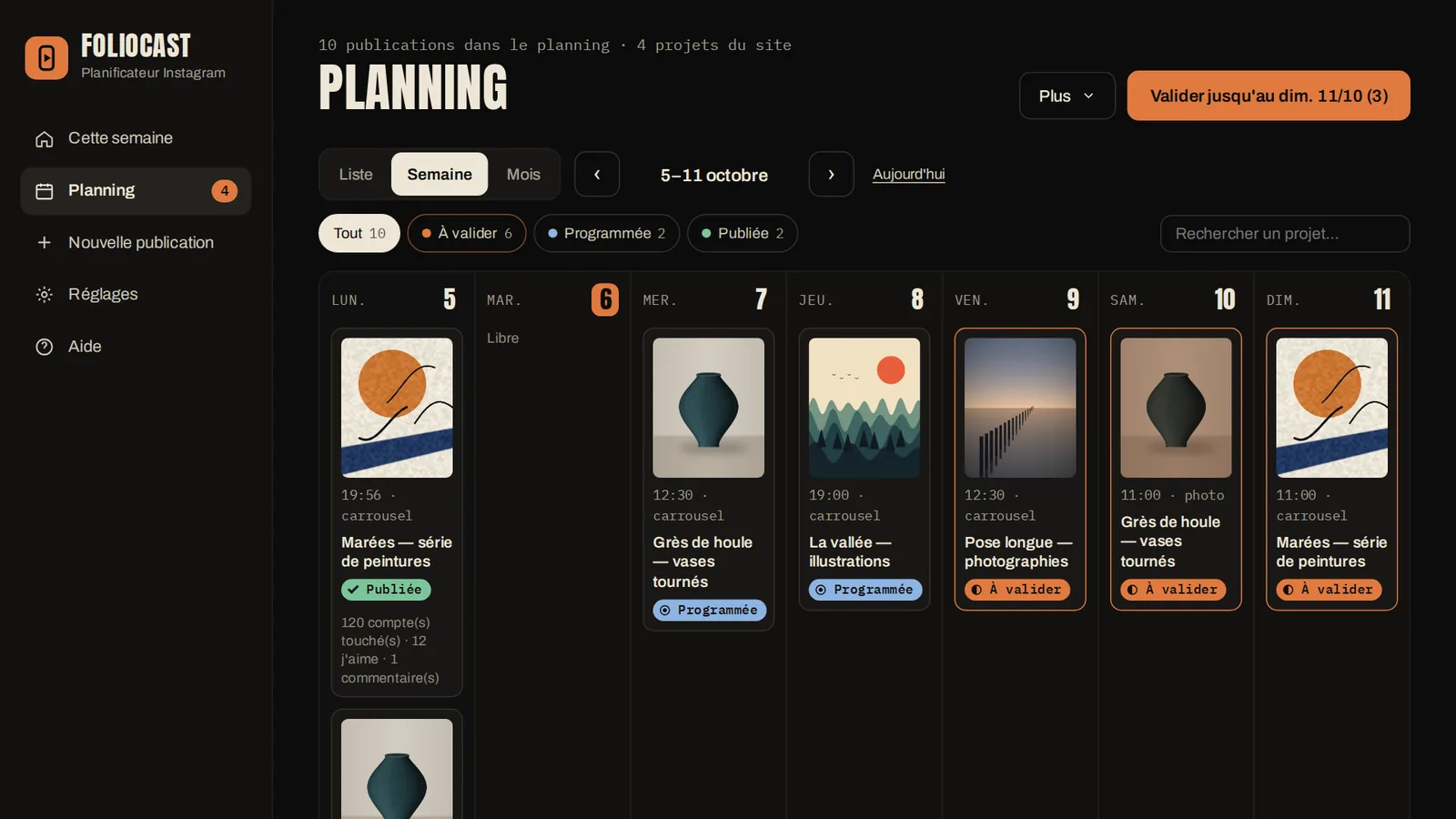Image resolution: width=1456 pixels, height=819 pixels.
Task: Click the Publiée status badge on Monday
Action: (386, 590)
